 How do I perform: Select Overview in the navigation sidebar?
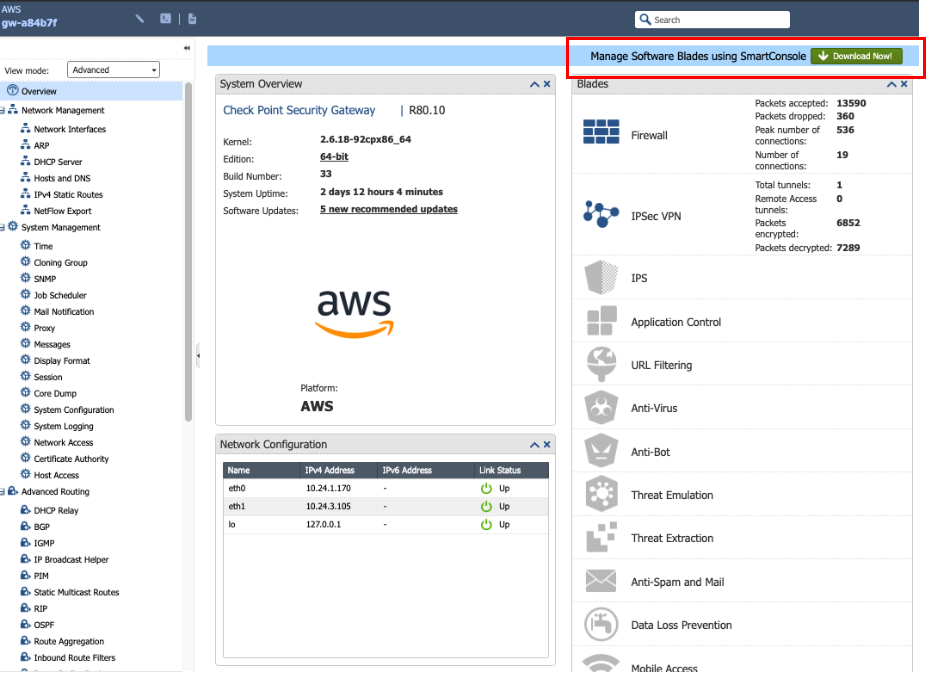pyautogui.click(x=40, y=89)
